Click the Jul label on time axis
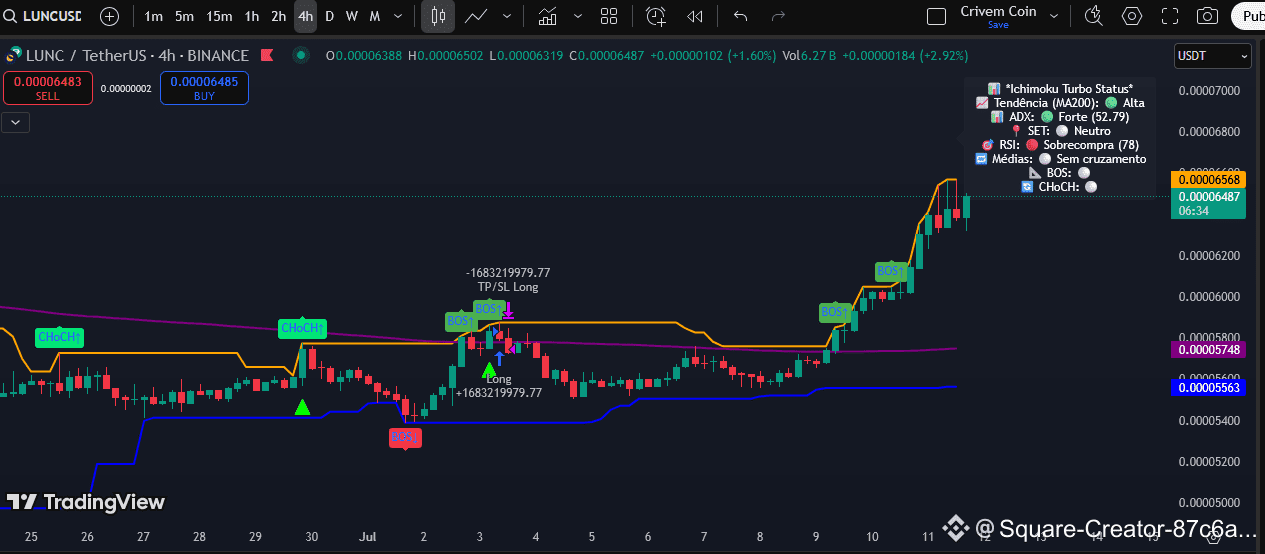Viewport: 1265px width, 554px height. (x=368, y=537)
